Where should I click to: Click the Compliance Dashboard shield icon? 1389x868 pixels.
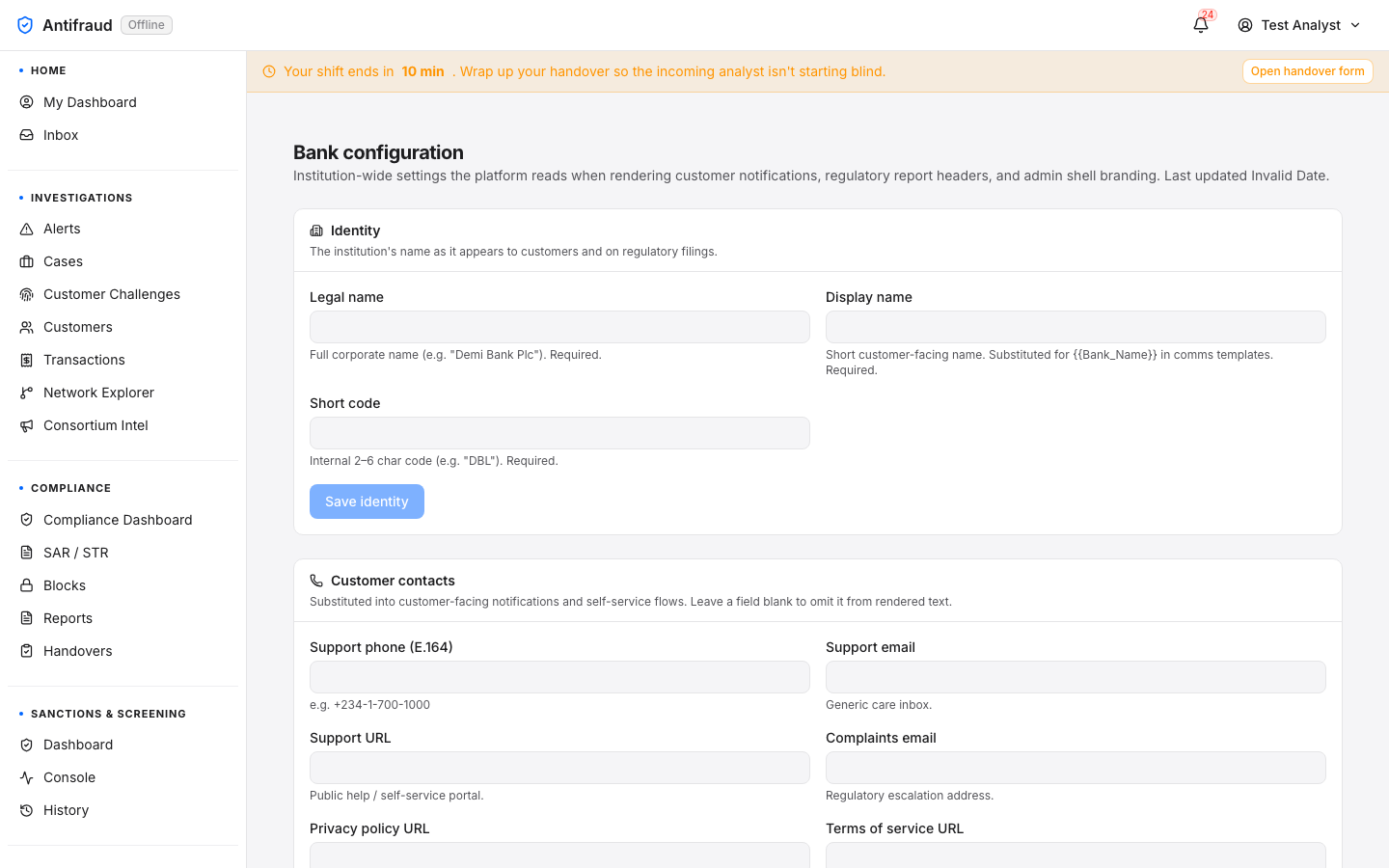click(x=27, y=520)
